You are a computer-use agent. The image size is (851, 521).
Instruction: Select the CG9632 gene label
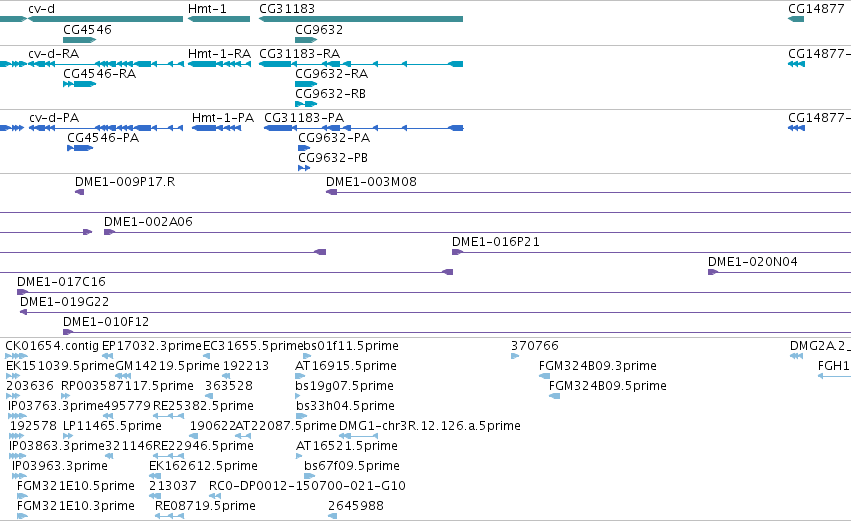pos(319,30)
